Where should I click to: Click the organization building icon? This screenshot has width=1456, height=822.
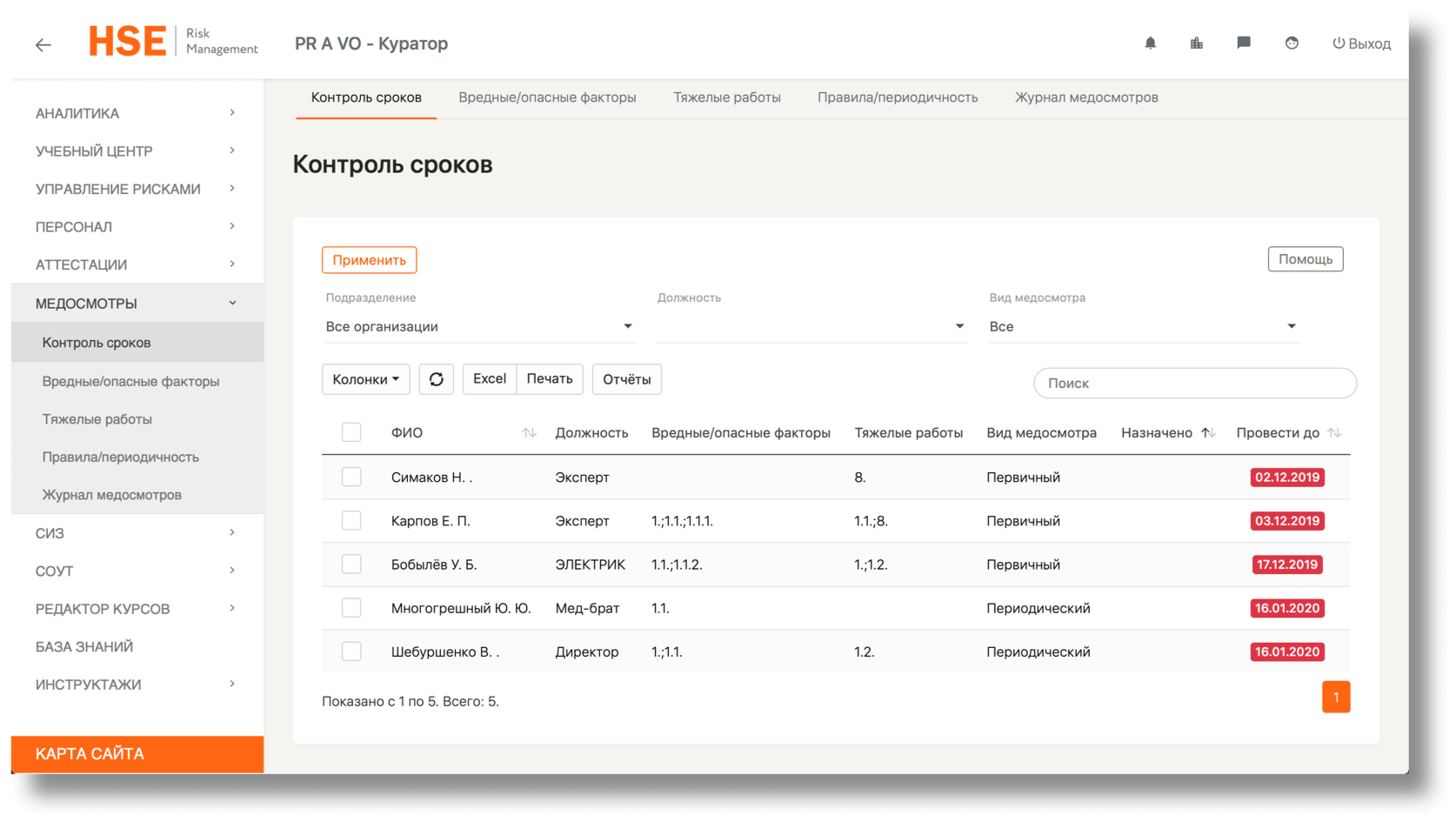point(1197,43)
